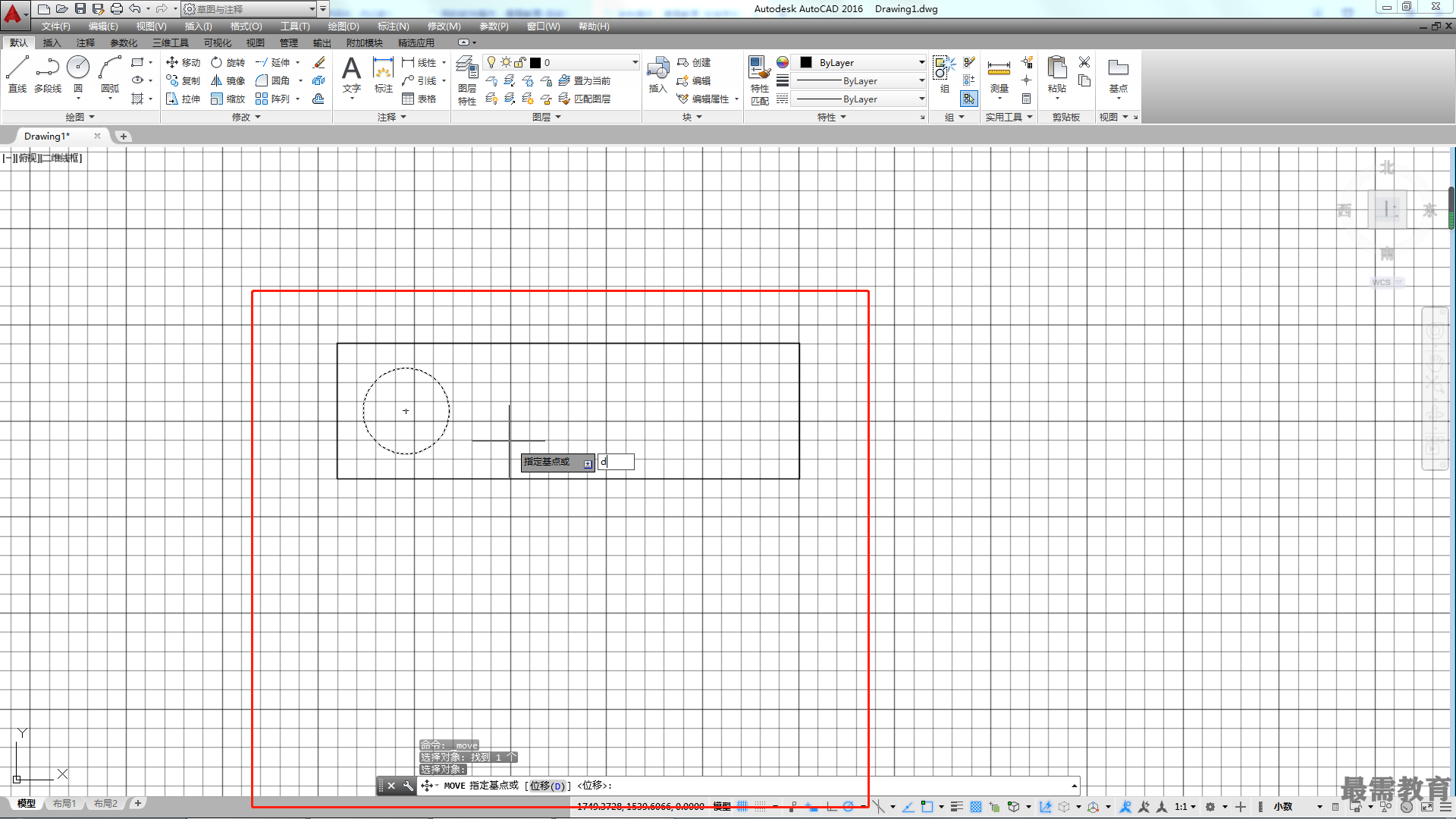Image resolution: width=1456 pixels, height=819 pixels.
Task: Open the 小数 units dropdown in status bar
Action: pyautogui.click(x=1298, y=806)
